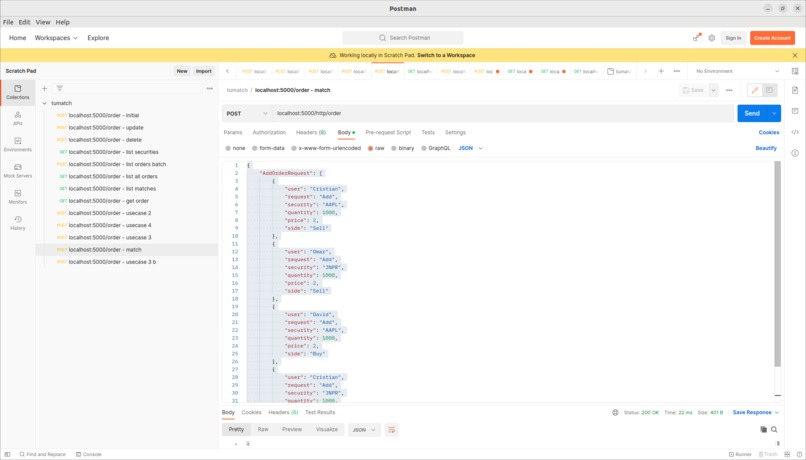The height and width of the screenshot is (460, 806).
Task: Open the Send button arrow dropdown
Action: (x=774, y=114)
